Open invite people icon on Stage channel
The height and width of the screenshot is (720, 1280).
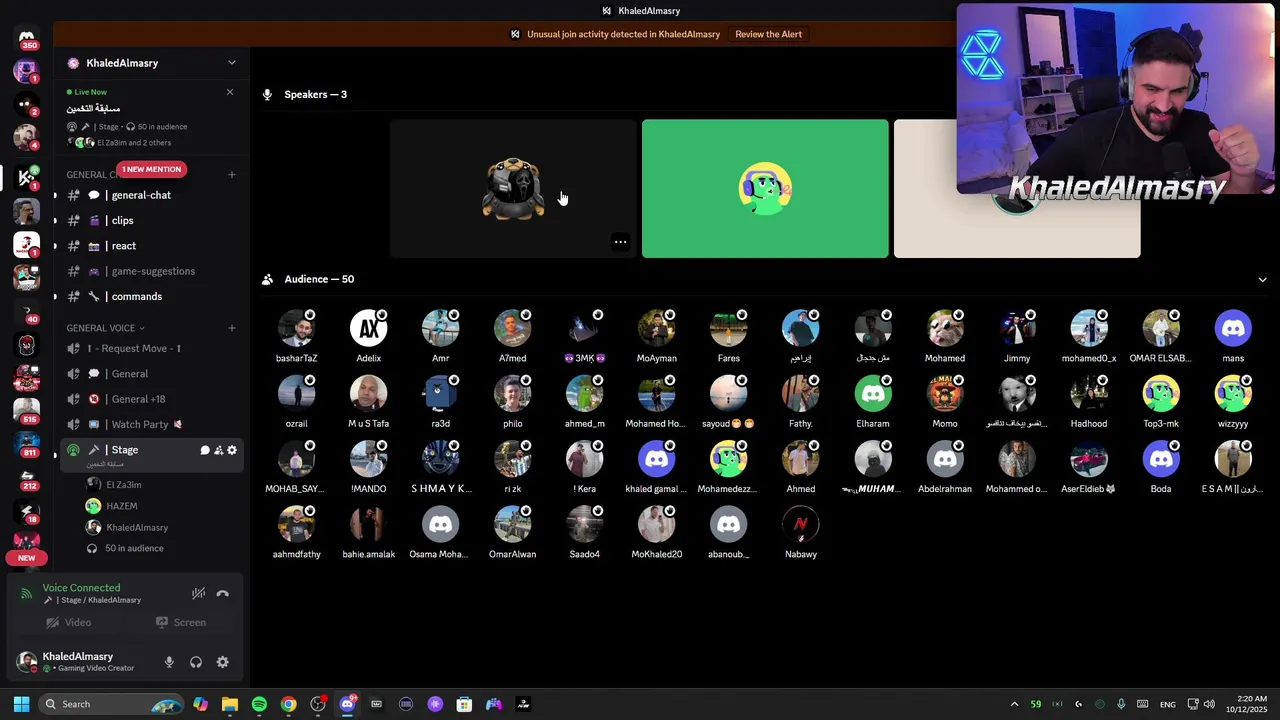218,450
